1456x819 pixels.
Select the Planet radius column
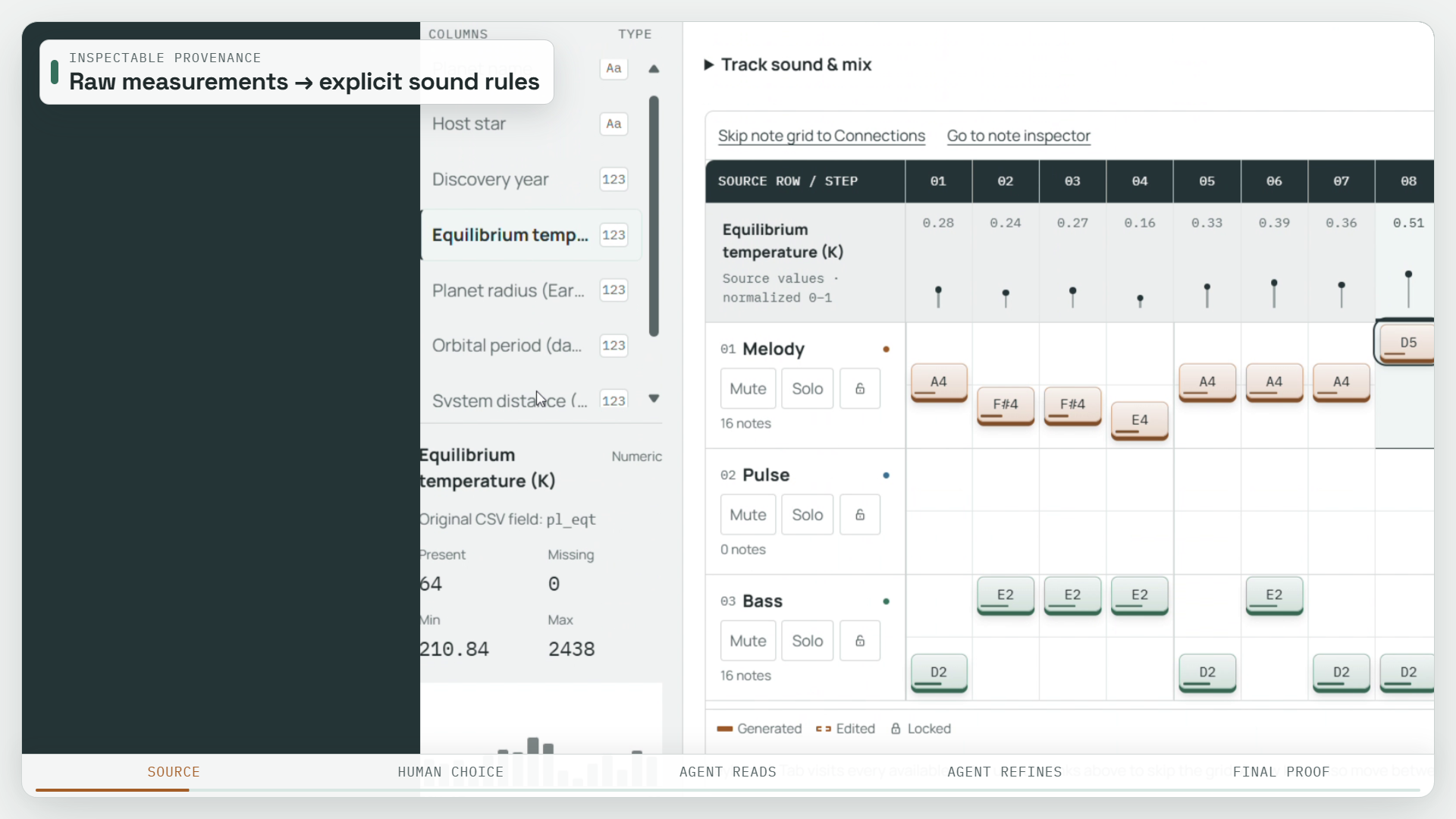pos(531,290)
